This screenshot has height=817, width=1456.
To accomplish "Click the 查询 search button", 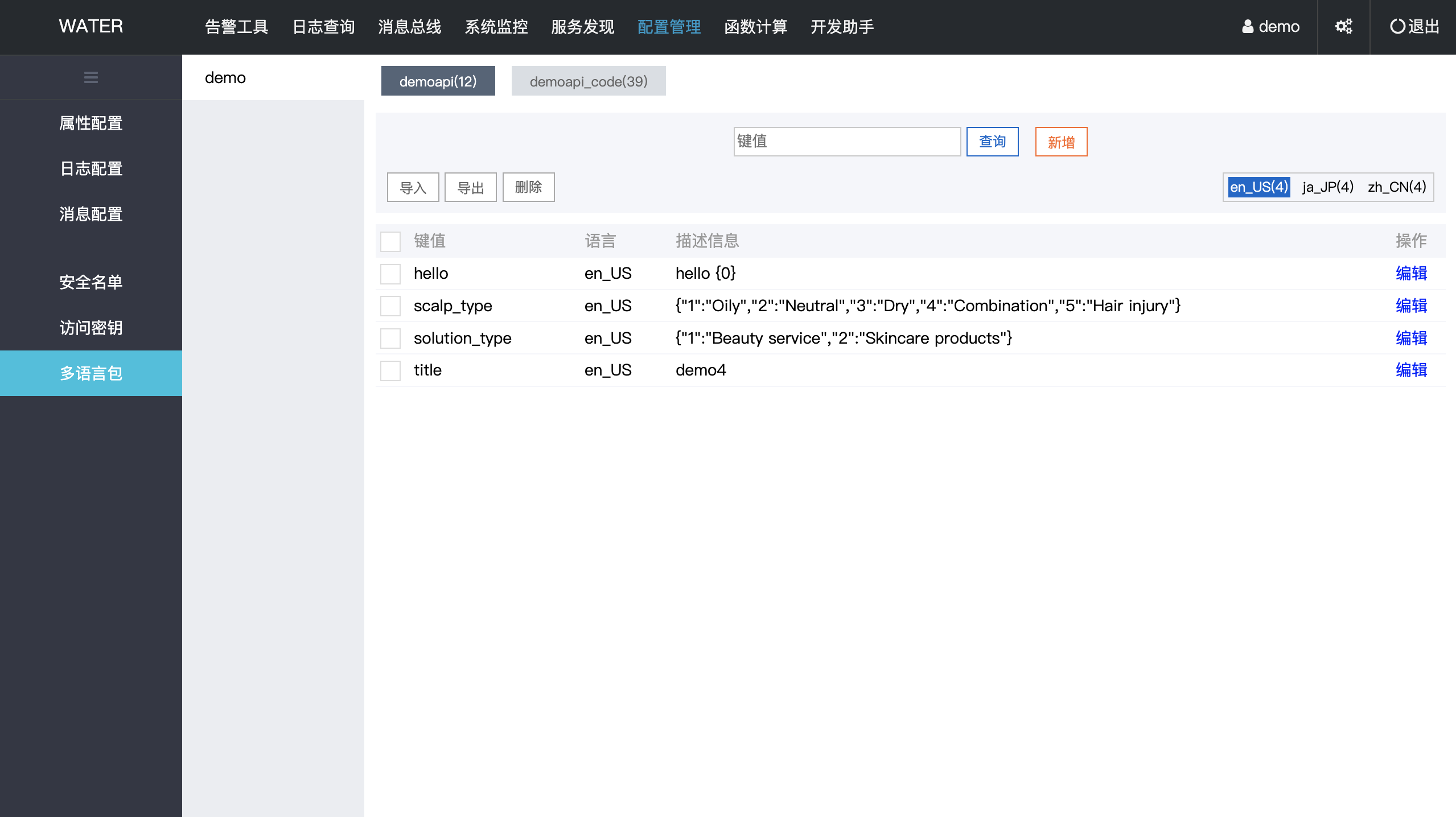I will point(993,142).
